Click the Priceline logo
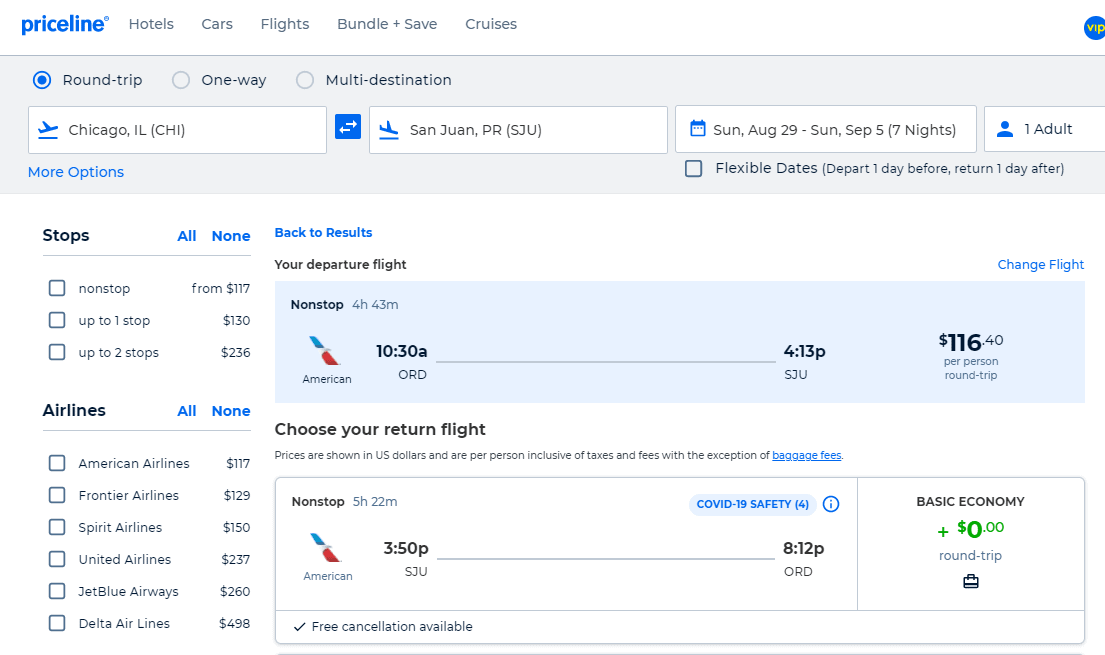The width and height of the screenshot is (1105, 655). pyautogui.click(x=64, y=23)
